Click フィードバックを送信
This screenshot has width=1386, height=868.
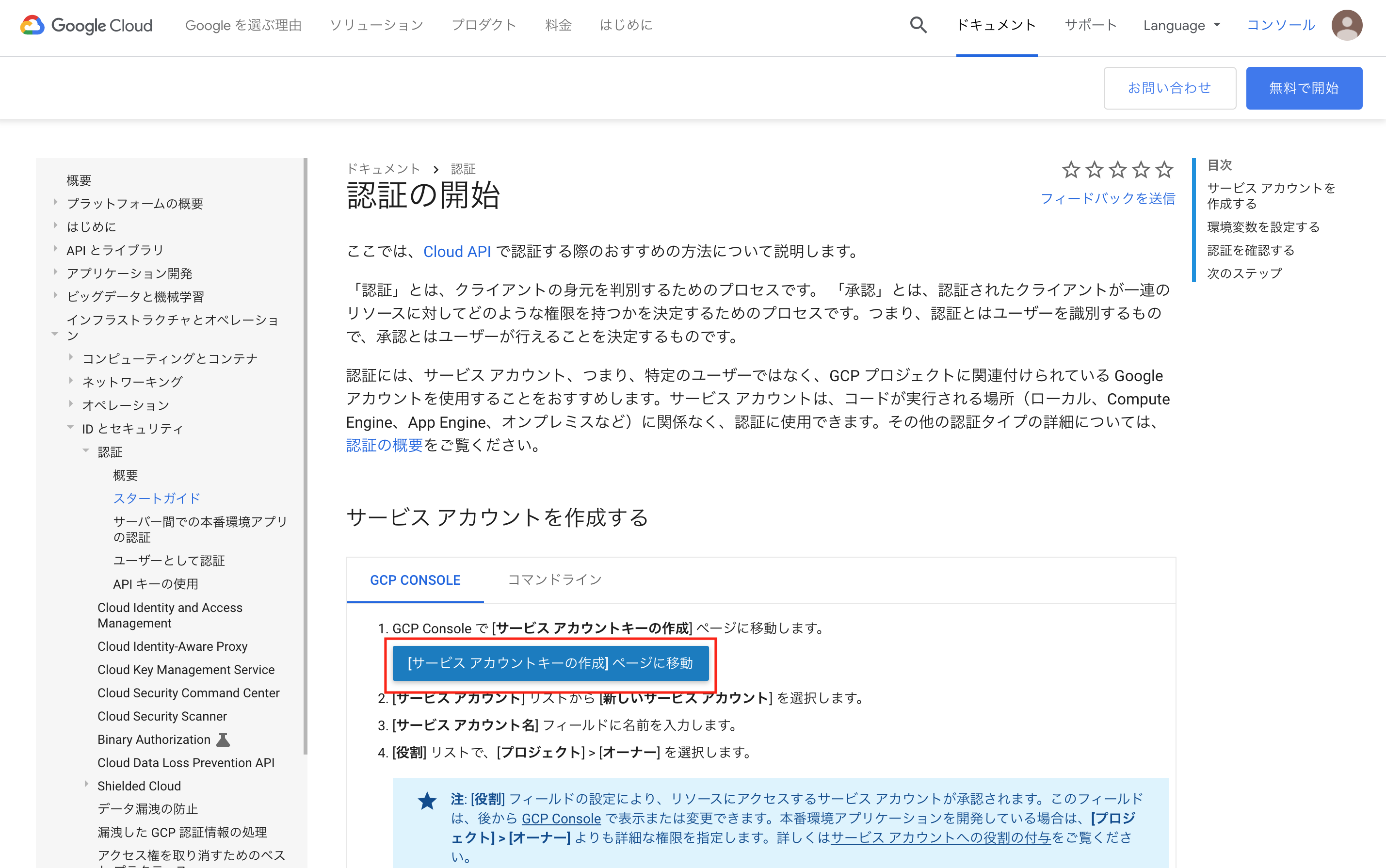tap(1108, 198)
